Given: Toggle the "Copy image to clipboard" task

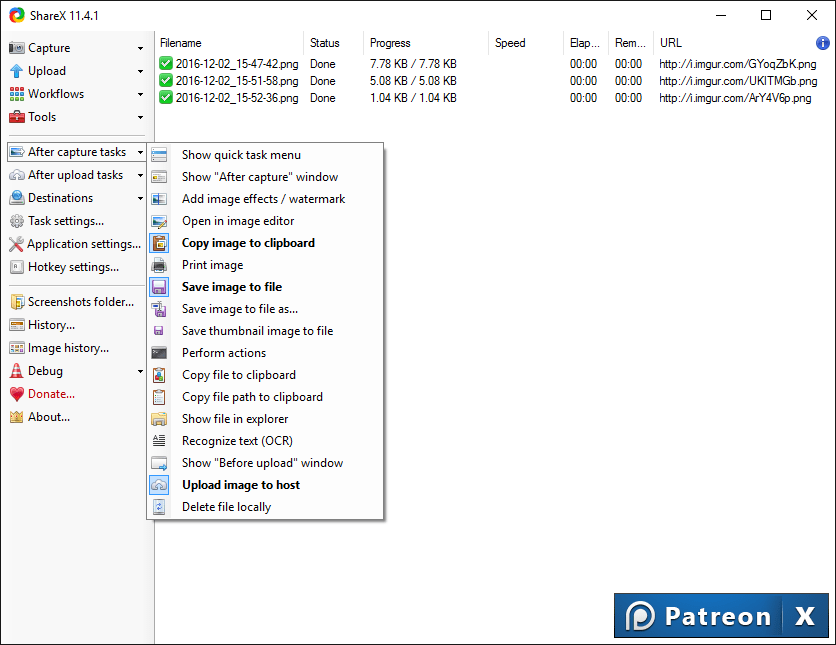Looking at the screenshot, I should point(248,242).
